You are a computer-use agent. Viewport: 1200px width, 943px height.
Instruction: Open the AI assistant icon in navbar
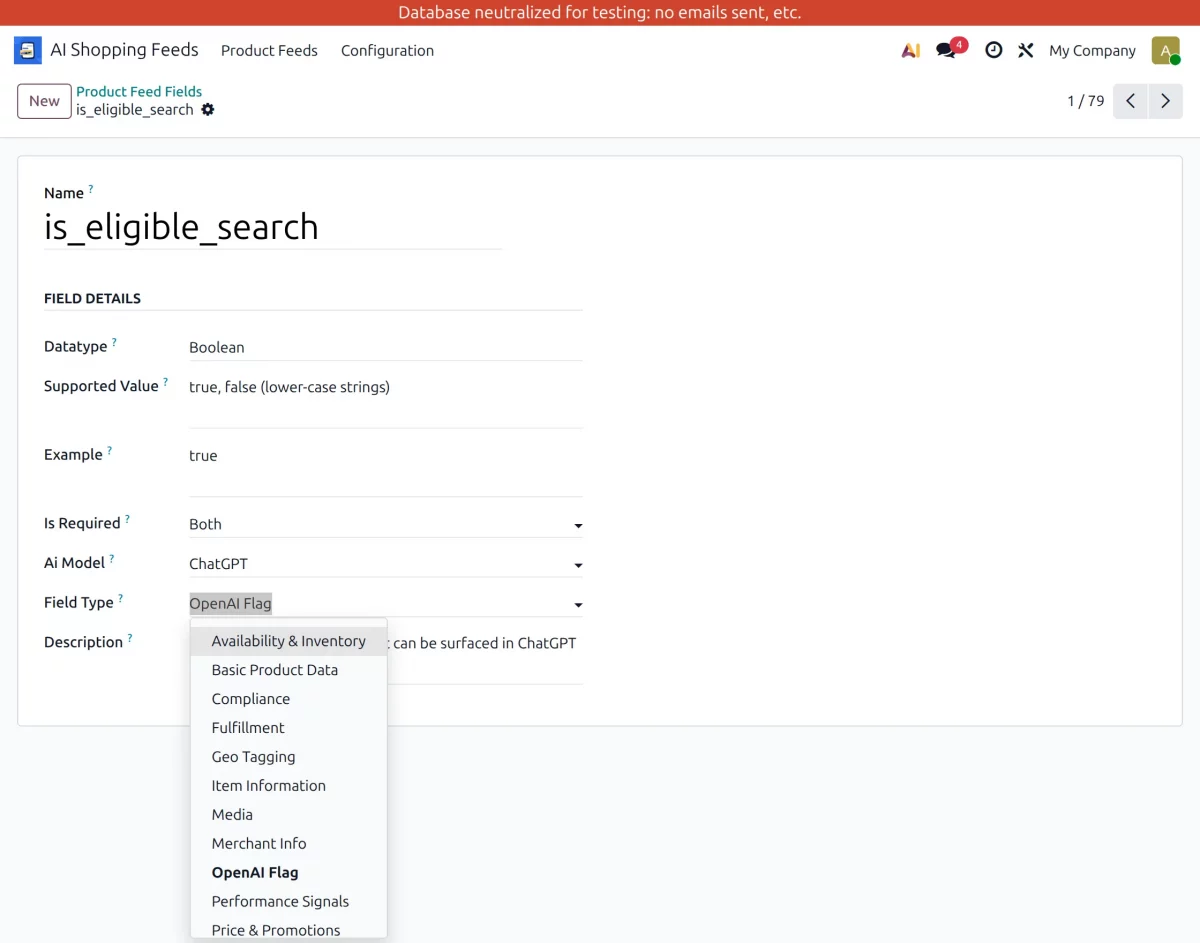point(910,50)
